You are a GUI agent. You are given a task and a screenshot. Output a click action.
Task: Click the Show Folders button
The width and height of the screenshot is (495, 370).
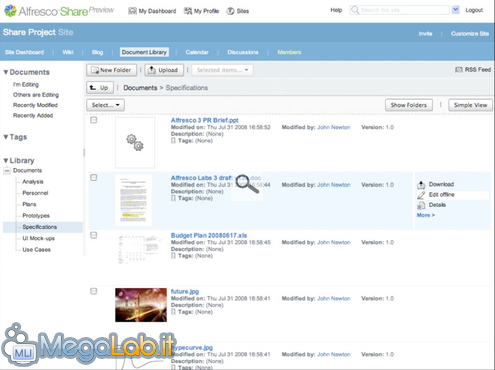coord(409,105)
